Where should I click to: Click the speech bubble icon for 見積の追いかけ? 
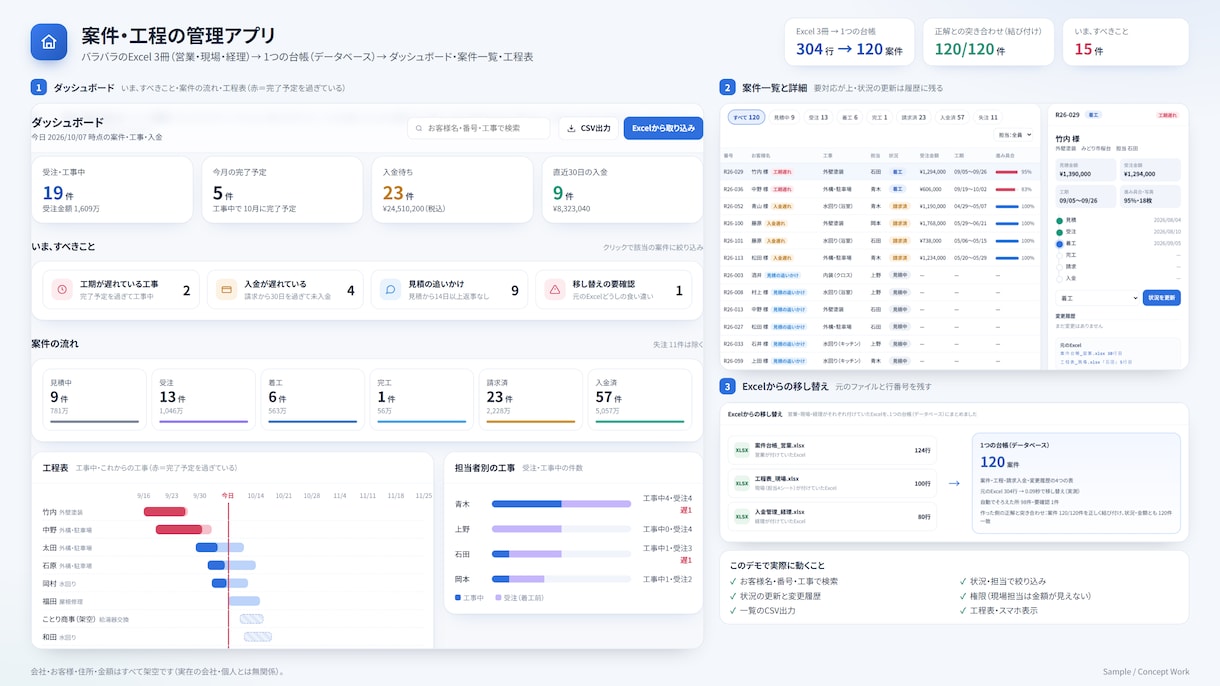390,290
